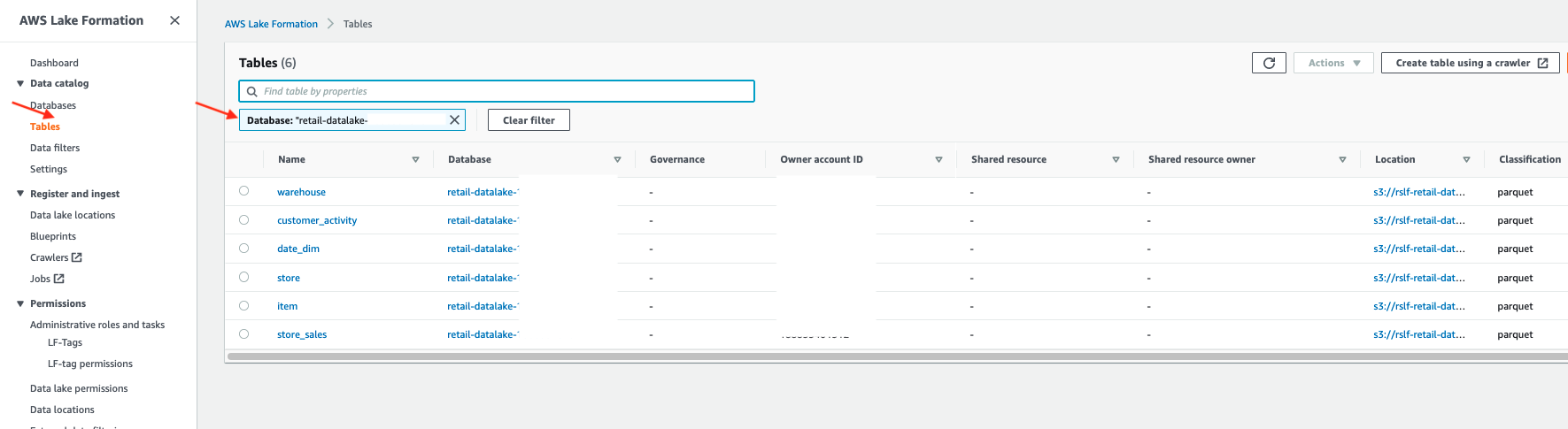Select the date_dim table radio button
1568x429 pixels.
(x=243, y=248)
